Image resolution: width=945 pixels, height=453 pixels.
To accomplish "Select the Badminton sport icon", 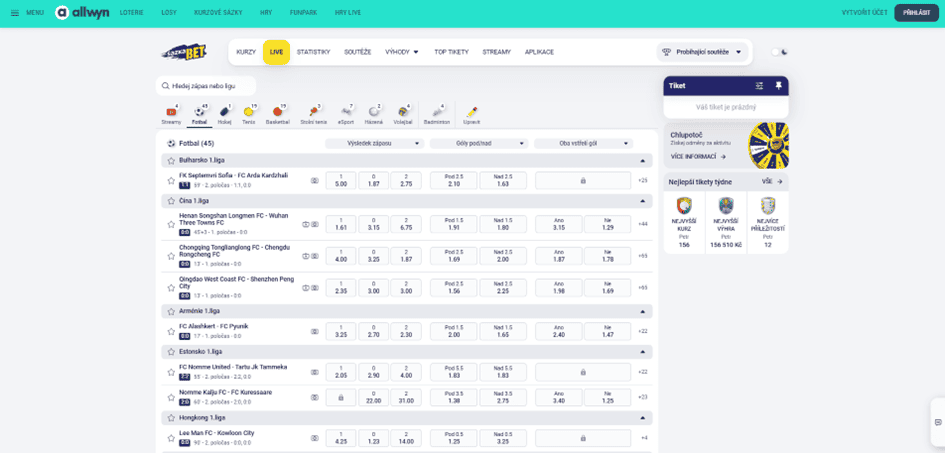I will coord(437,114).
